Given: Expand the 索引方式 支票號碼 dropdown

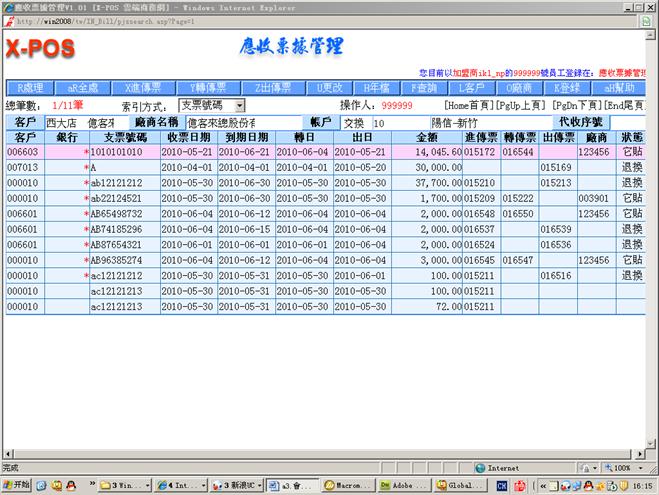Looking at the screenshot, I should click(240, 105).
